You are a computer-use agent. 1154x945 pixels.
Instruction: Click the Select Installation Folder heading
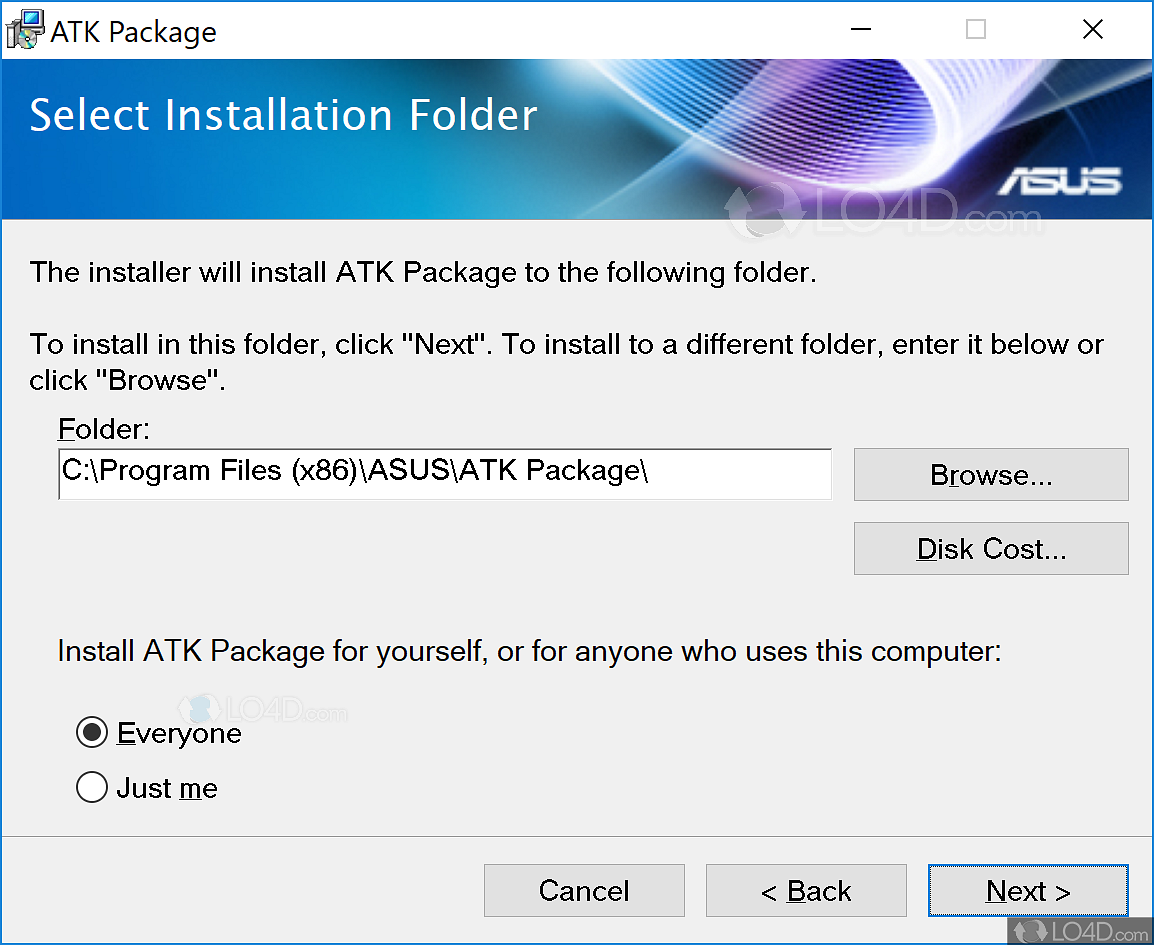tap(284, 115)
